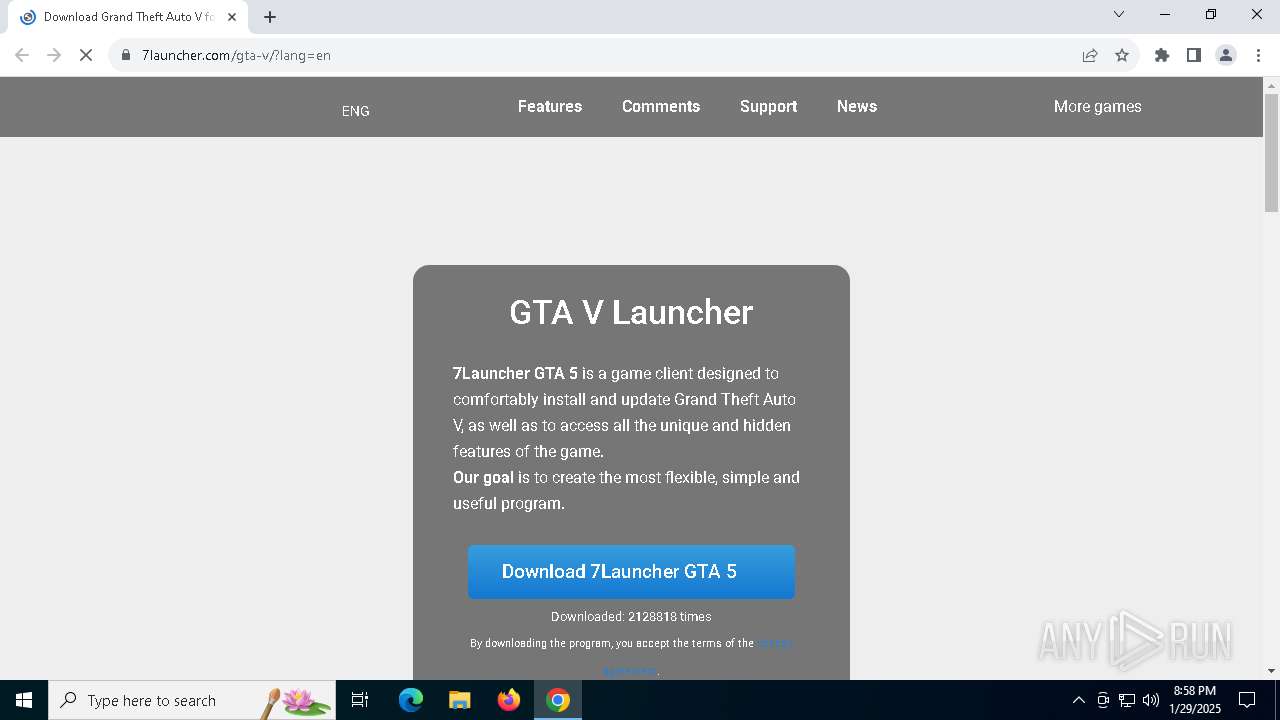Toggle browser side panel
Viewport: 1280px width, 720px height.
point(1194,55)
